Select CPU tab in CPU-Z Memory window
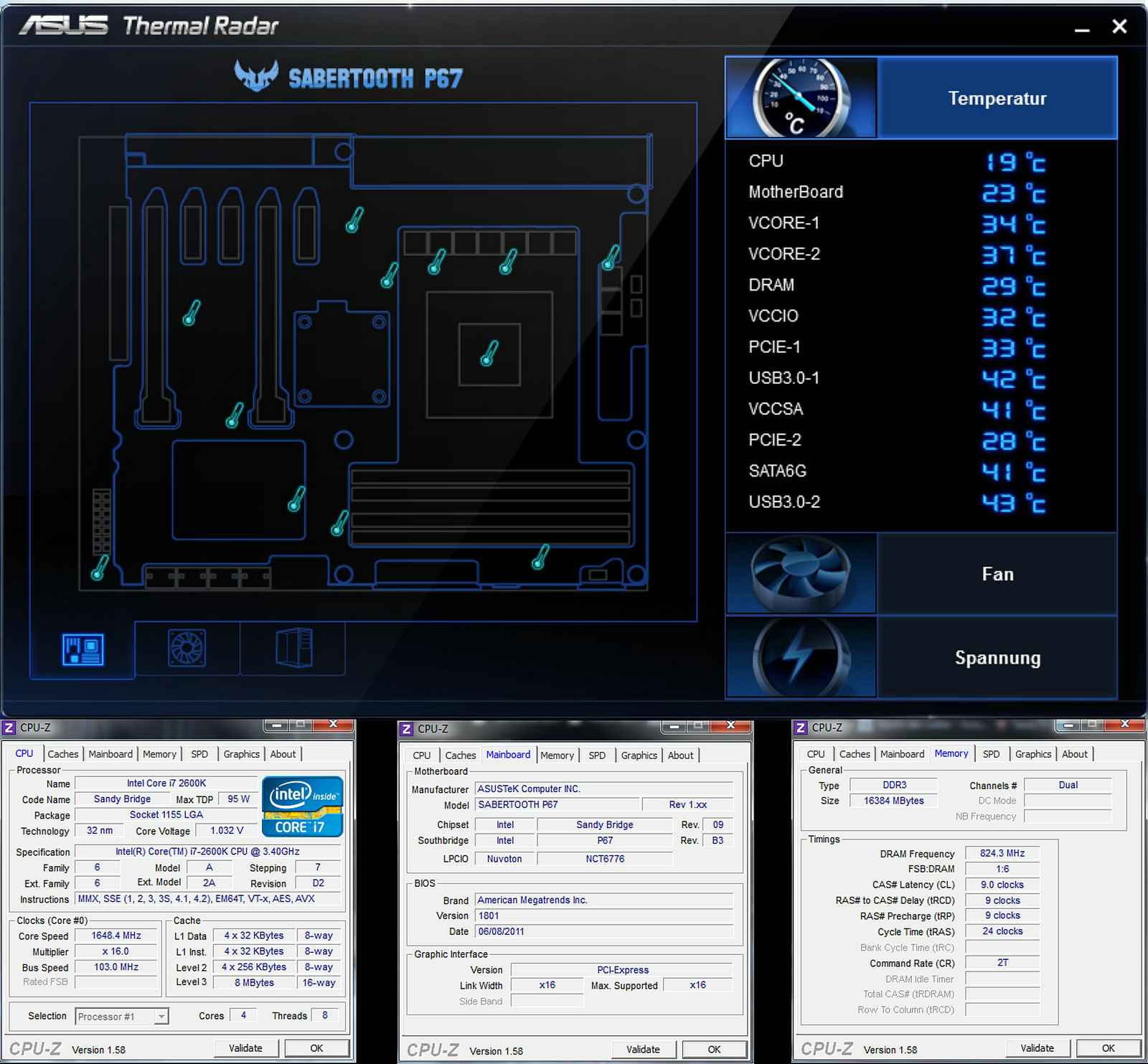1148x1064 pixels. tap(816, 754)
